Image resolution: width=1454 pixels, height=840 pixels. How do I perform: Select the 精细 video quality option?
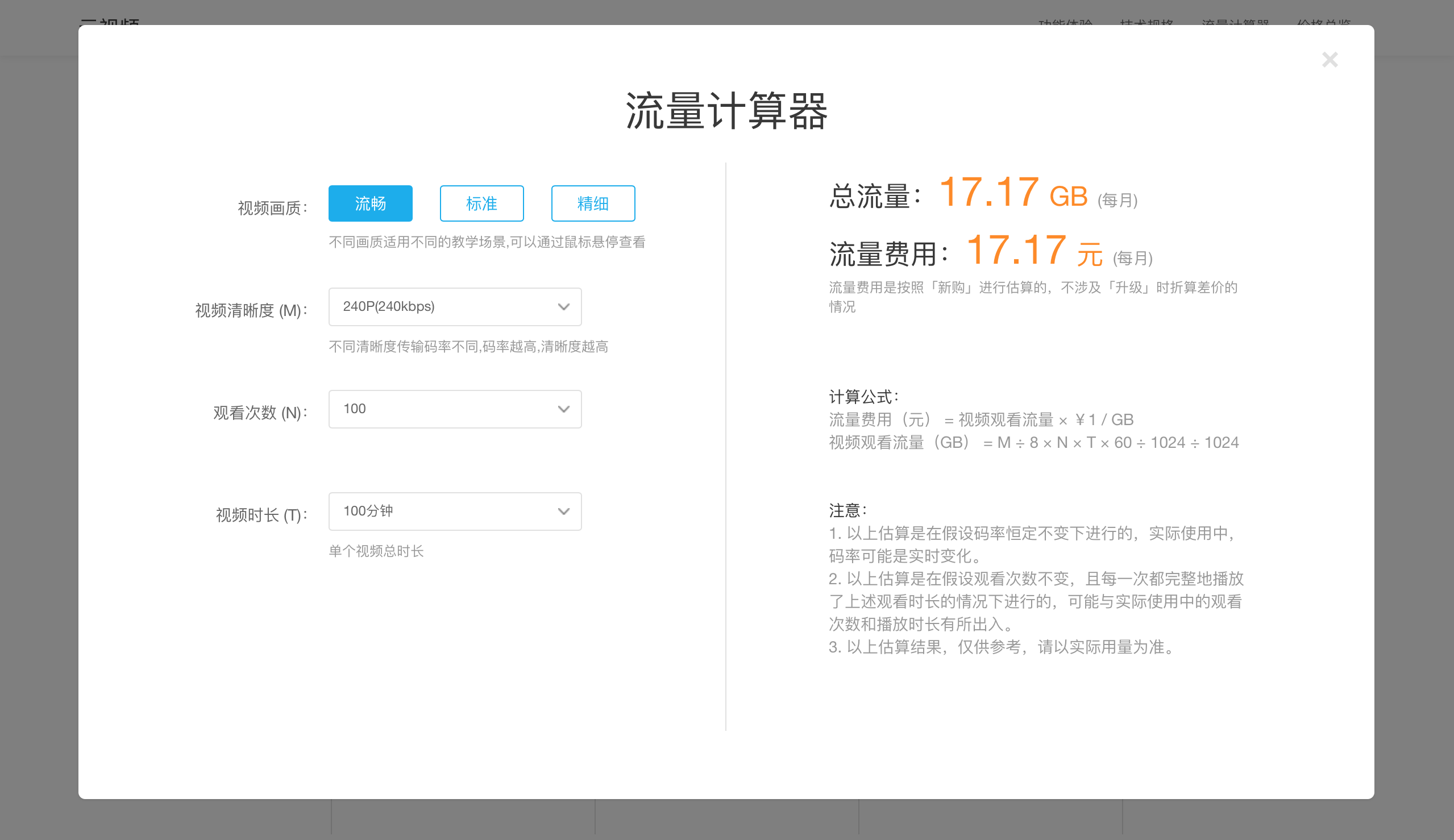coord(592,203)
